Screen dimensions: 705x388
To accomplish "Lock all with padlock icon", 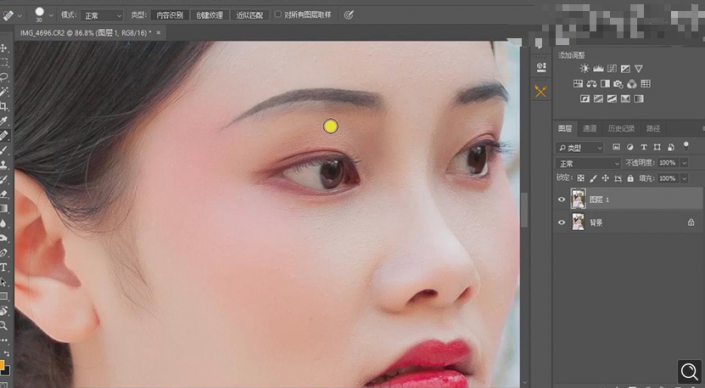I will 630,178.
